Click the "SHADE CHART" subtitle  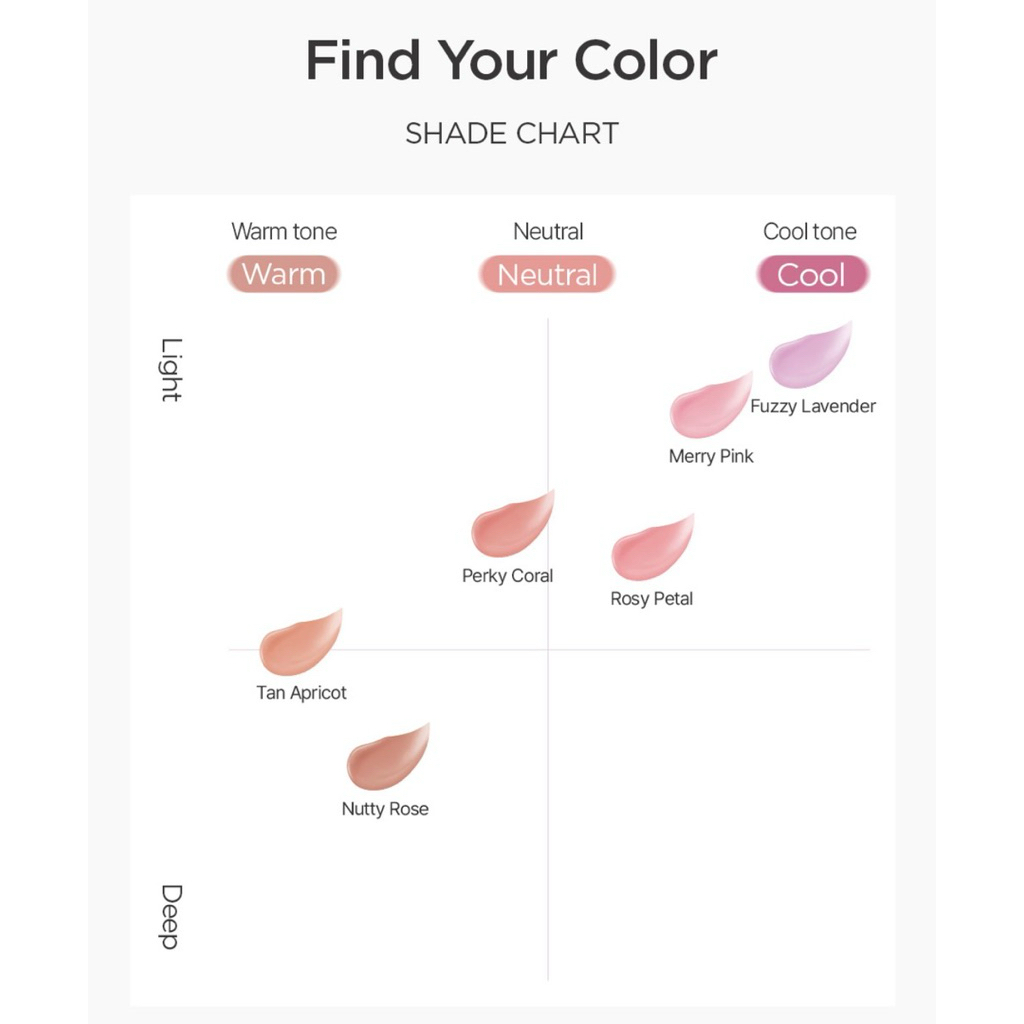coord(512,133)
